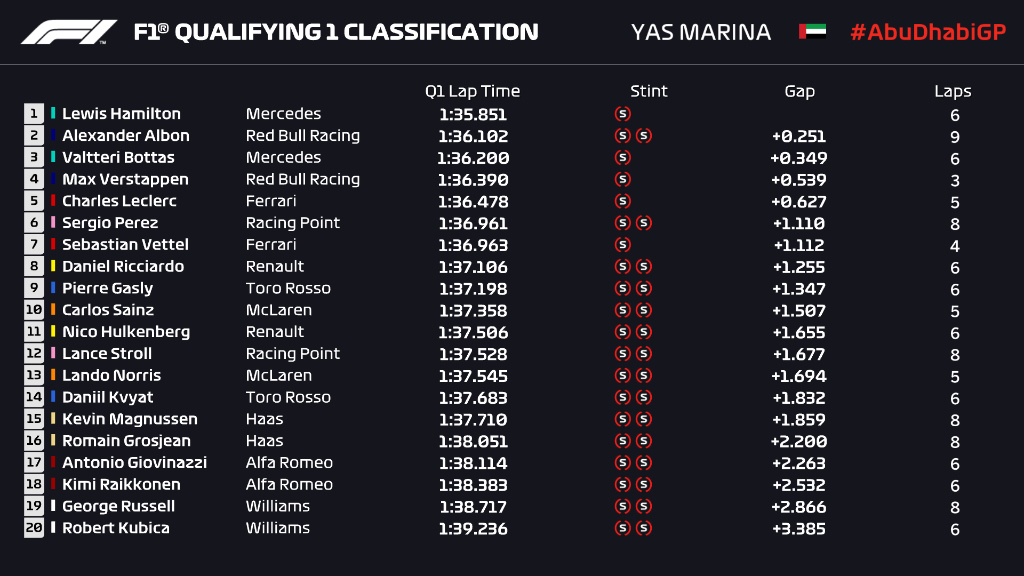Click Charles Leclerc's soft tyre icon

[x=622, y=201]
